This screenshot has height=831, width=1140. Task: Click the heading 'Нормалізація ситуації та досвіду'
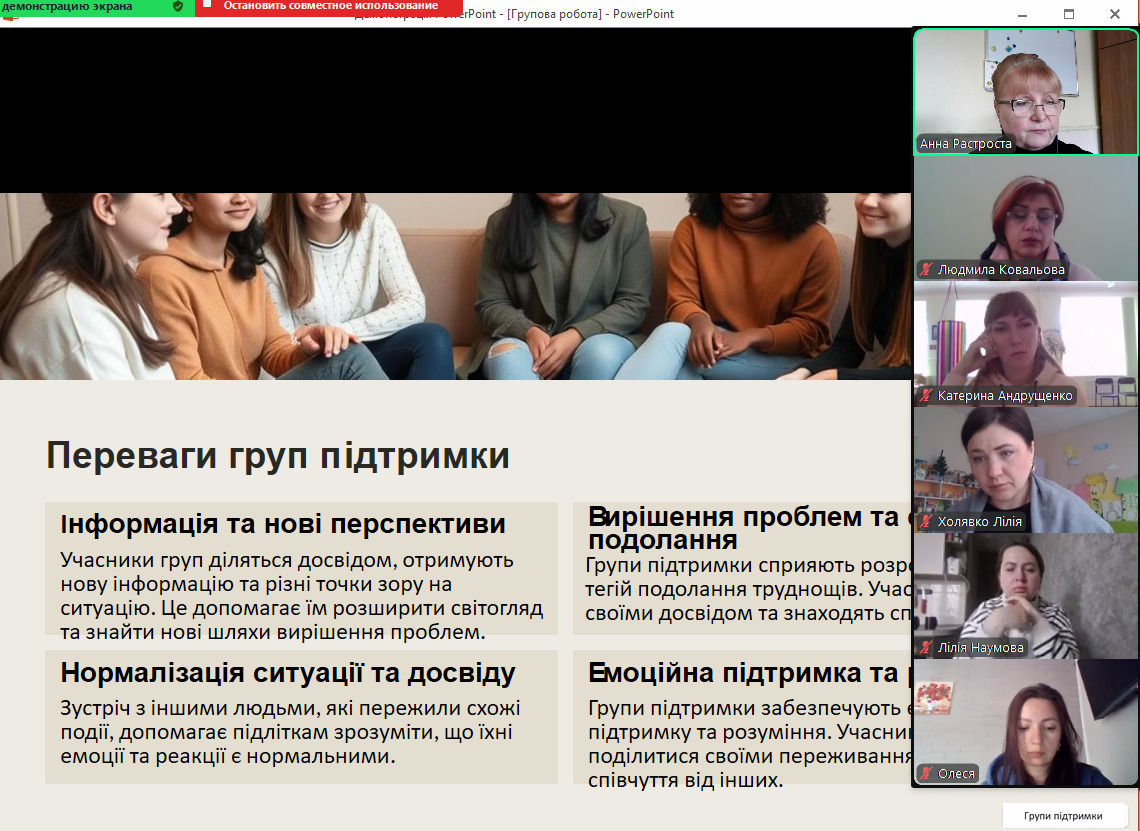pos(288,673)
